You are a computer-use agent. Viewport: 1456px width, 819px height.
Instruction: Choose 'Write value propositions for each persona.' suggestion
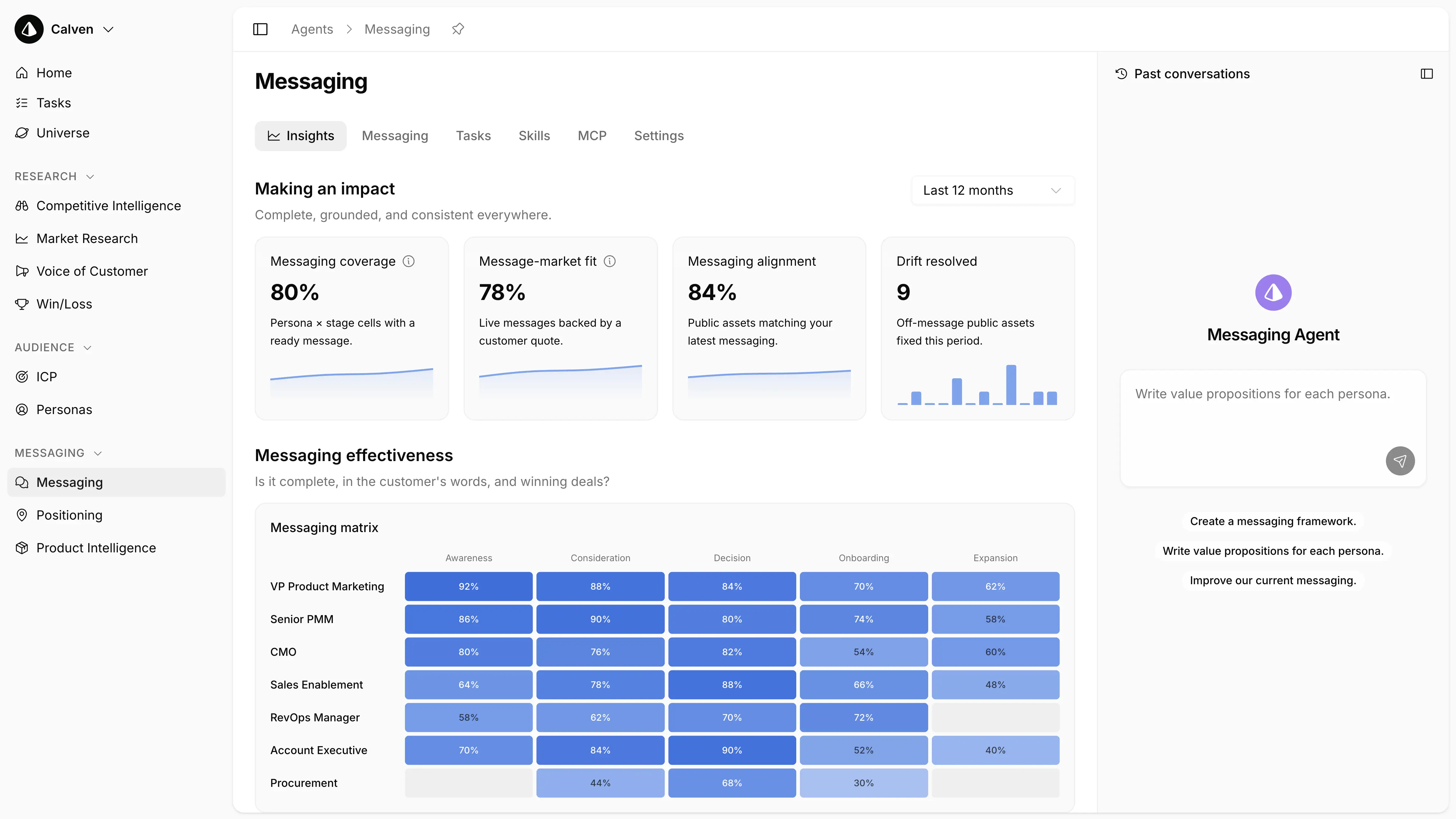point(1273,551)
